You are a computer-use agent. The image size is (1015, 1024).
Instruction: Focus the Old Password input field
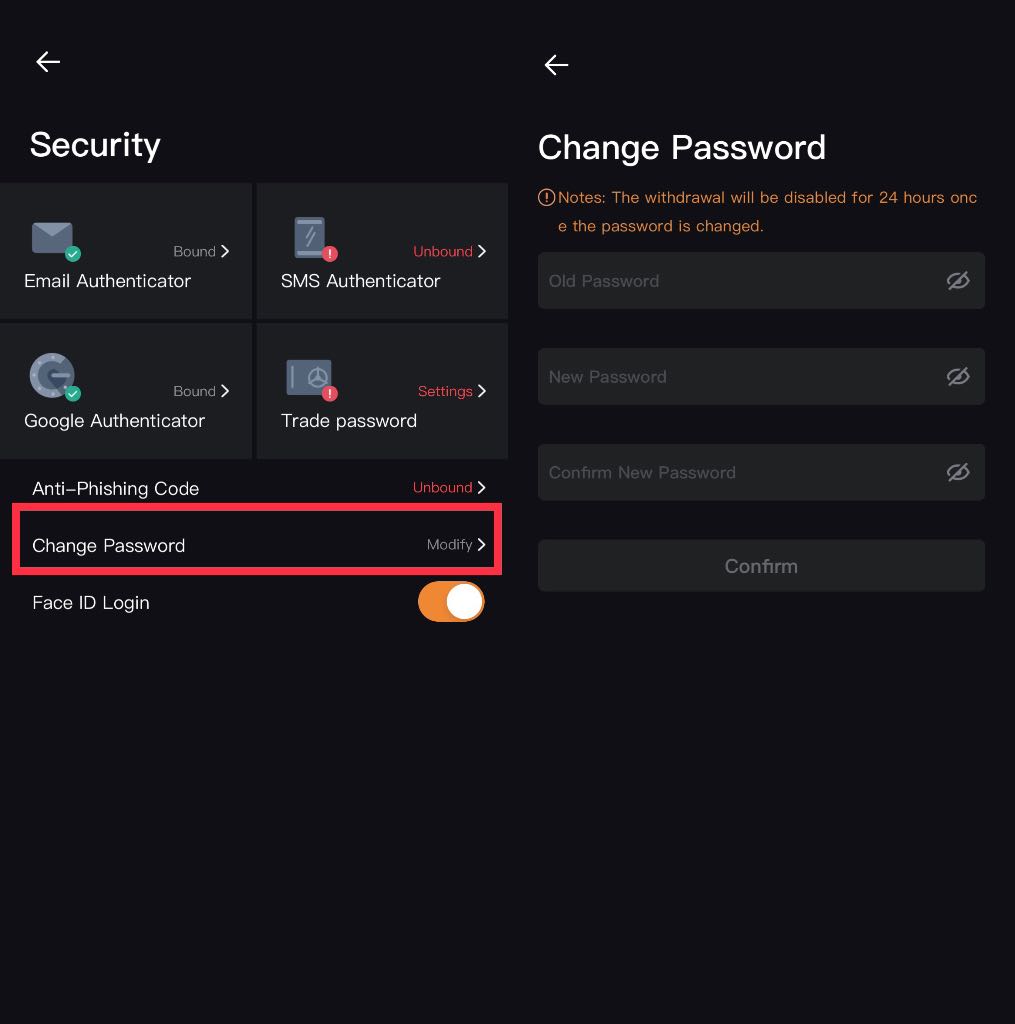pyautogui.click(x=761, y=281)
